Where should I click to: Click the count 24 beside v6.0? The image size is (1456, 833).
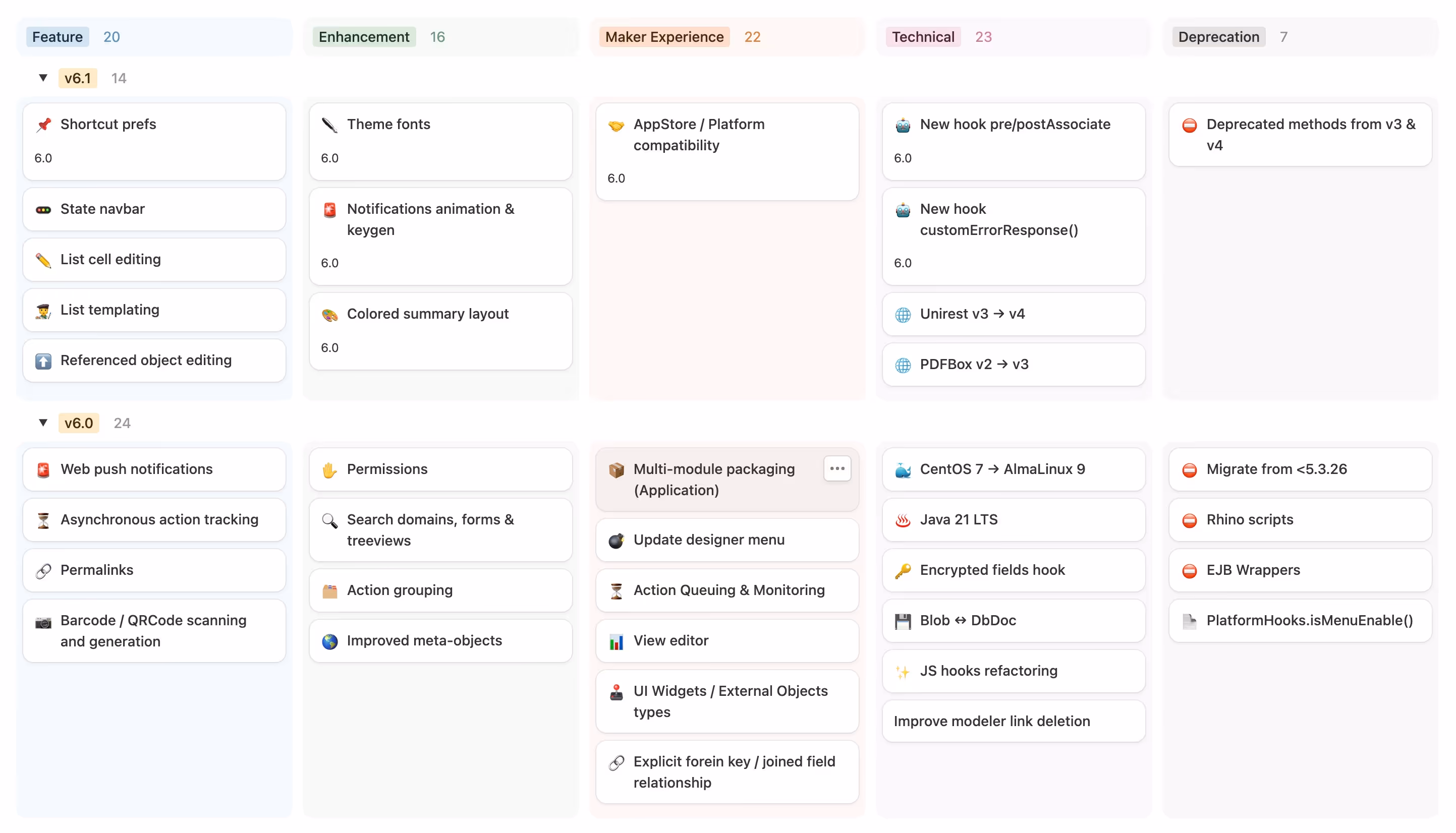pos(122,423)
